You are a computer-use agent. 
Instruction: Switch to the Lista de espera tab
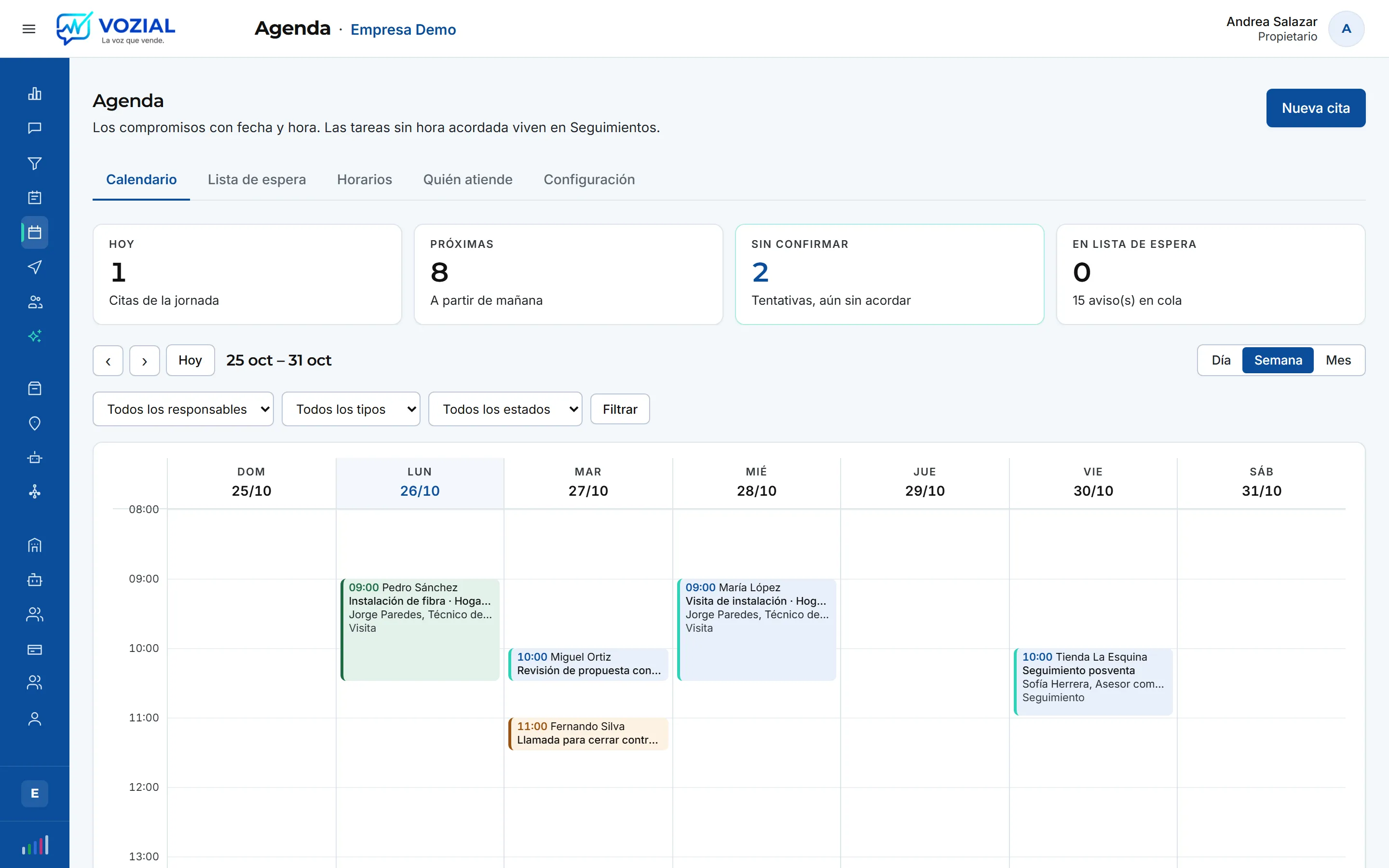pyautogui.click(x=257, y=180)
